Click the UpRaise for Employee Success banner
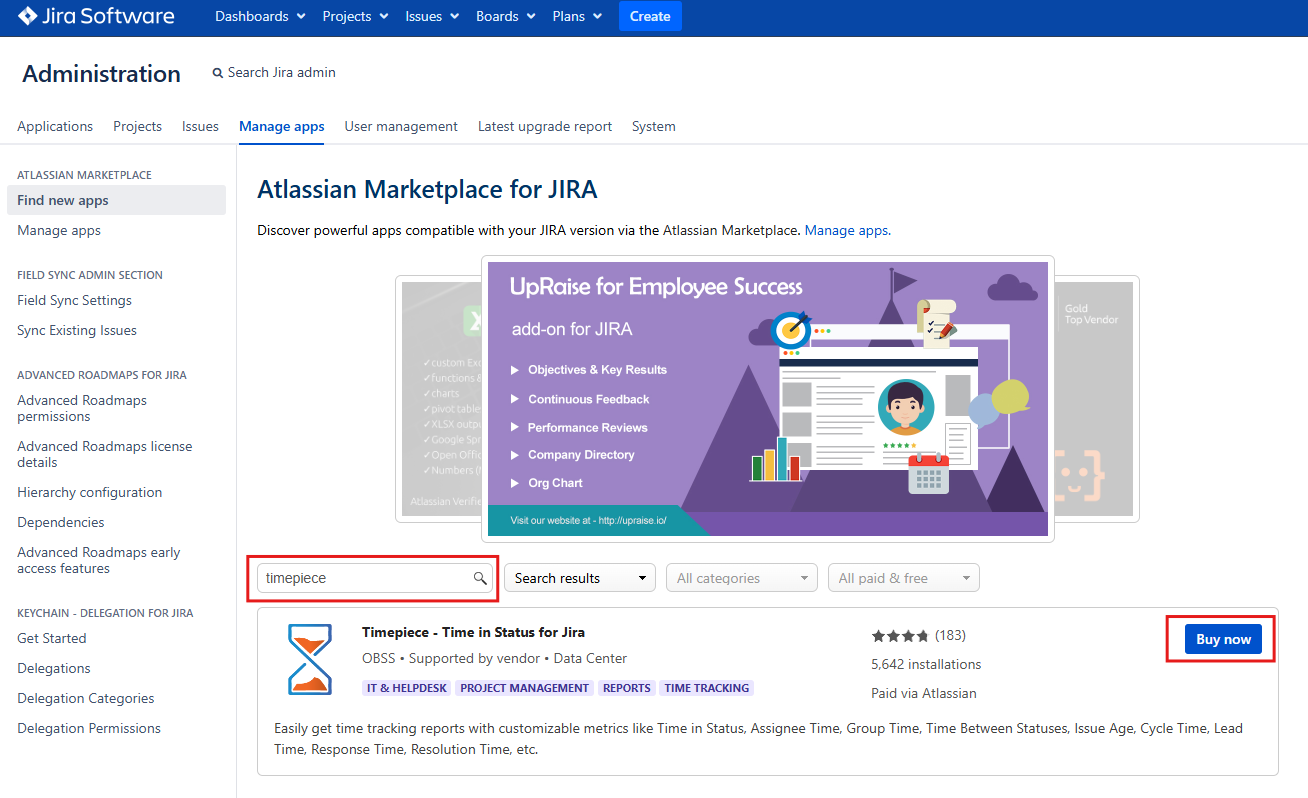1308x798 pixels. tap(767, 398)
